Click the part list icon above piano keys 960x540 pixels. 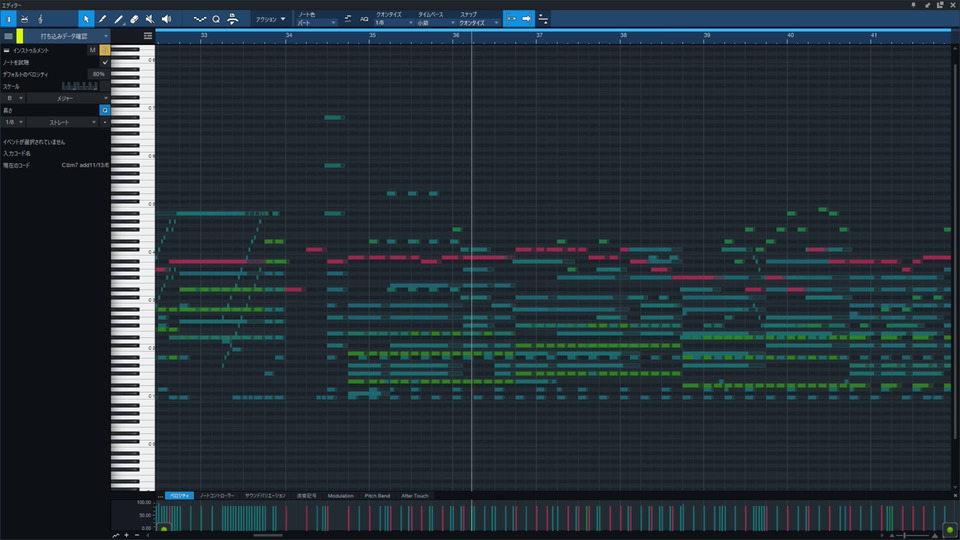pyautogui.click(x=148, y=36)
